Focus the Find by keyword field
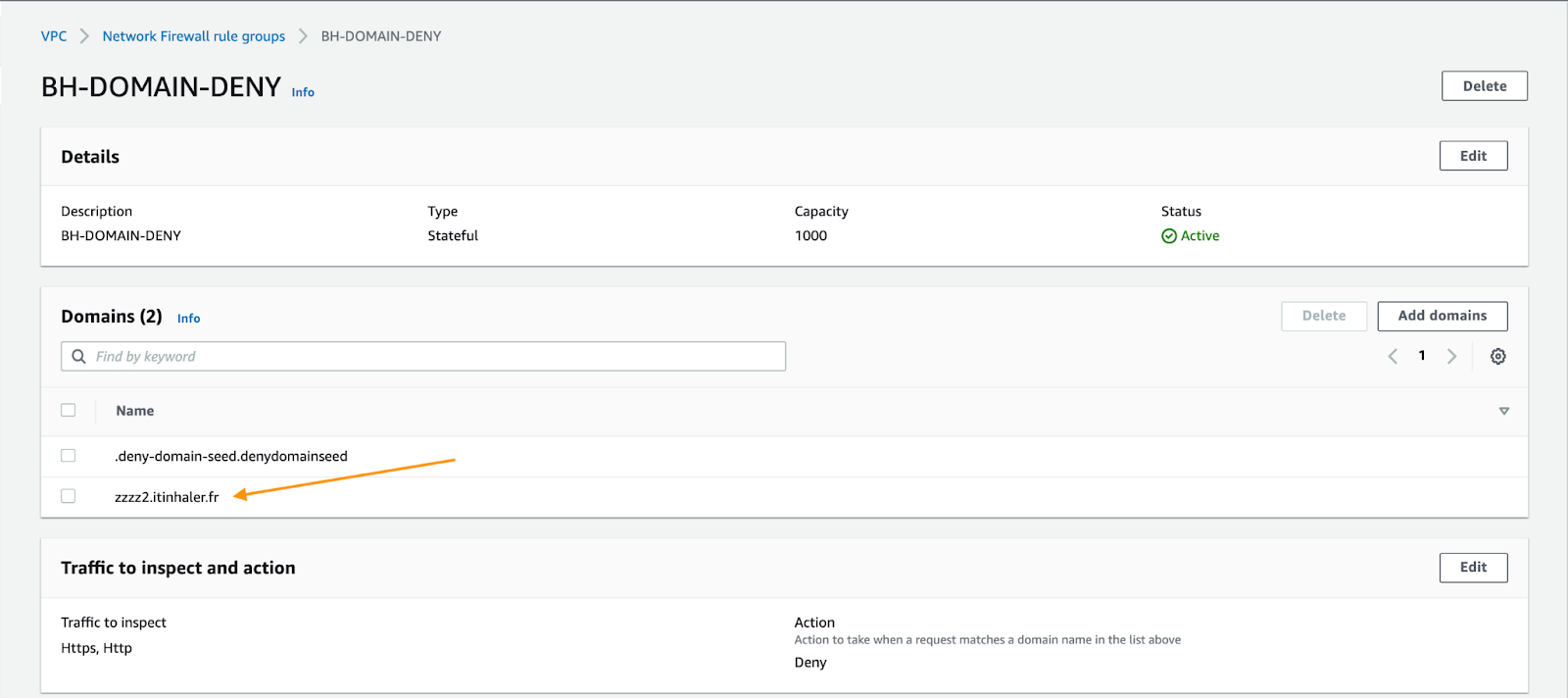 pyautogui.click(x=431, y=357)
